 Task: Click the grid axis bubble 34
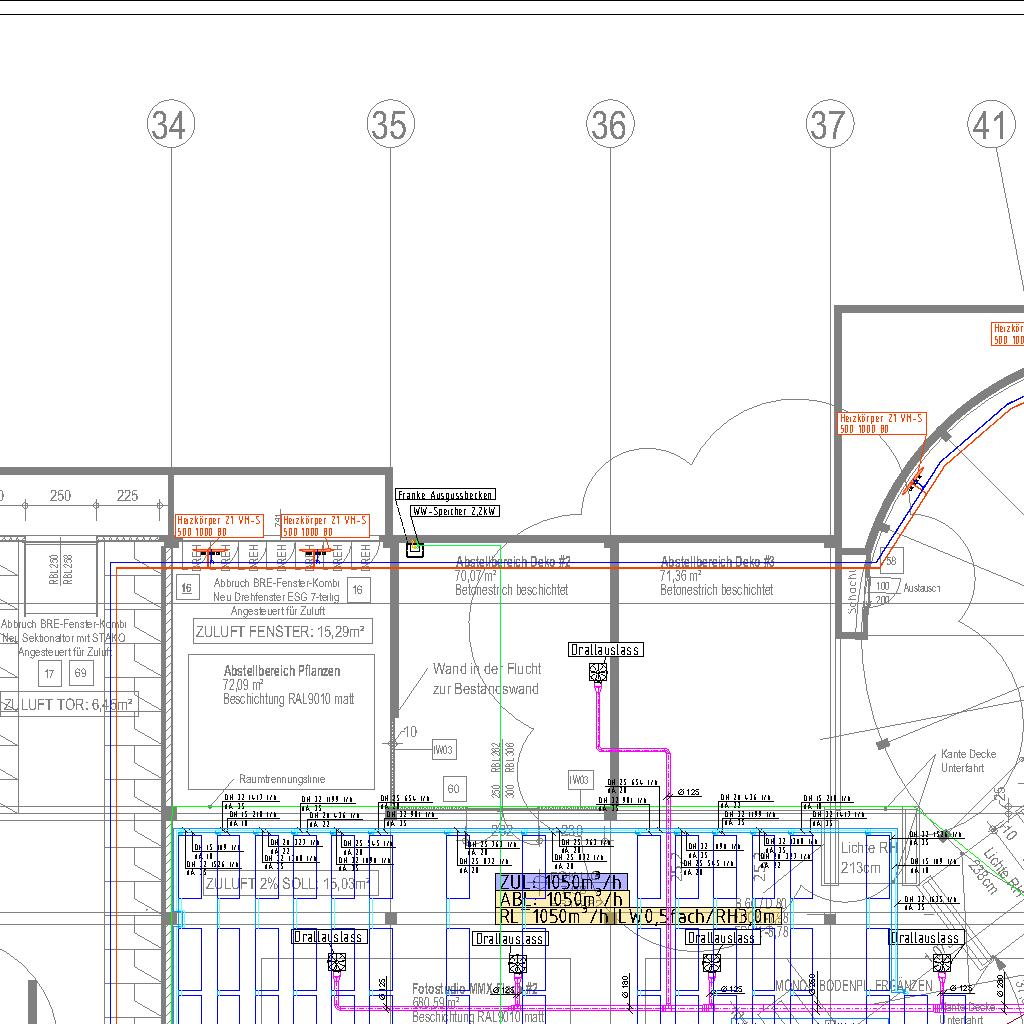(169, 125)
